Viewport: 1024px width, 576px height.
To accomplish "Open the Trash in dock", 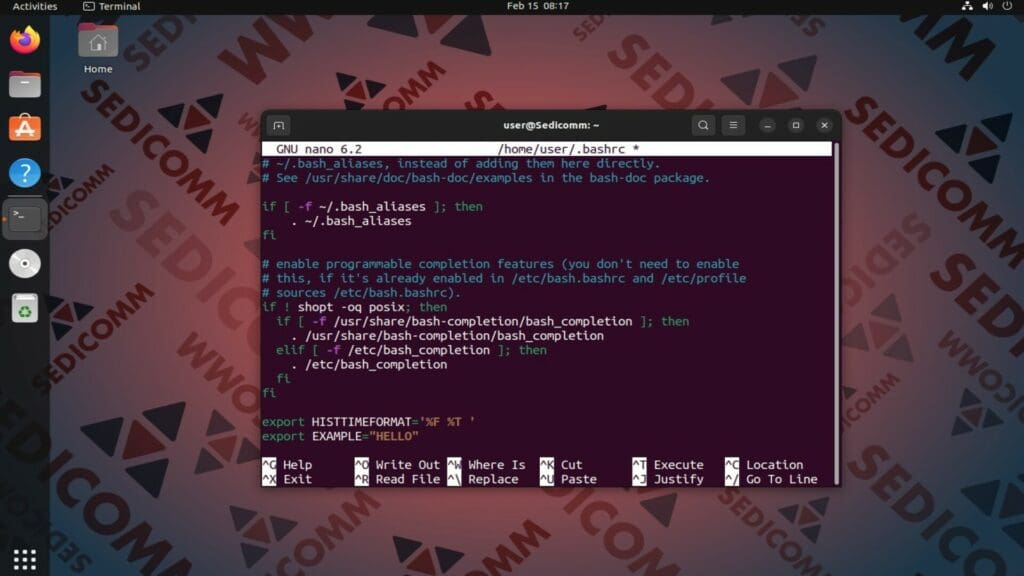I will tap(25, 308).
